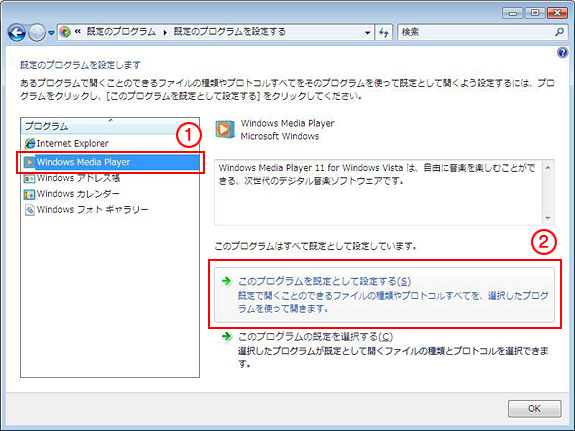Click このプログラムの既定を選択する(C)
Image resolution: width=575 pixels, height=431 pixels.
coord(385,350)
